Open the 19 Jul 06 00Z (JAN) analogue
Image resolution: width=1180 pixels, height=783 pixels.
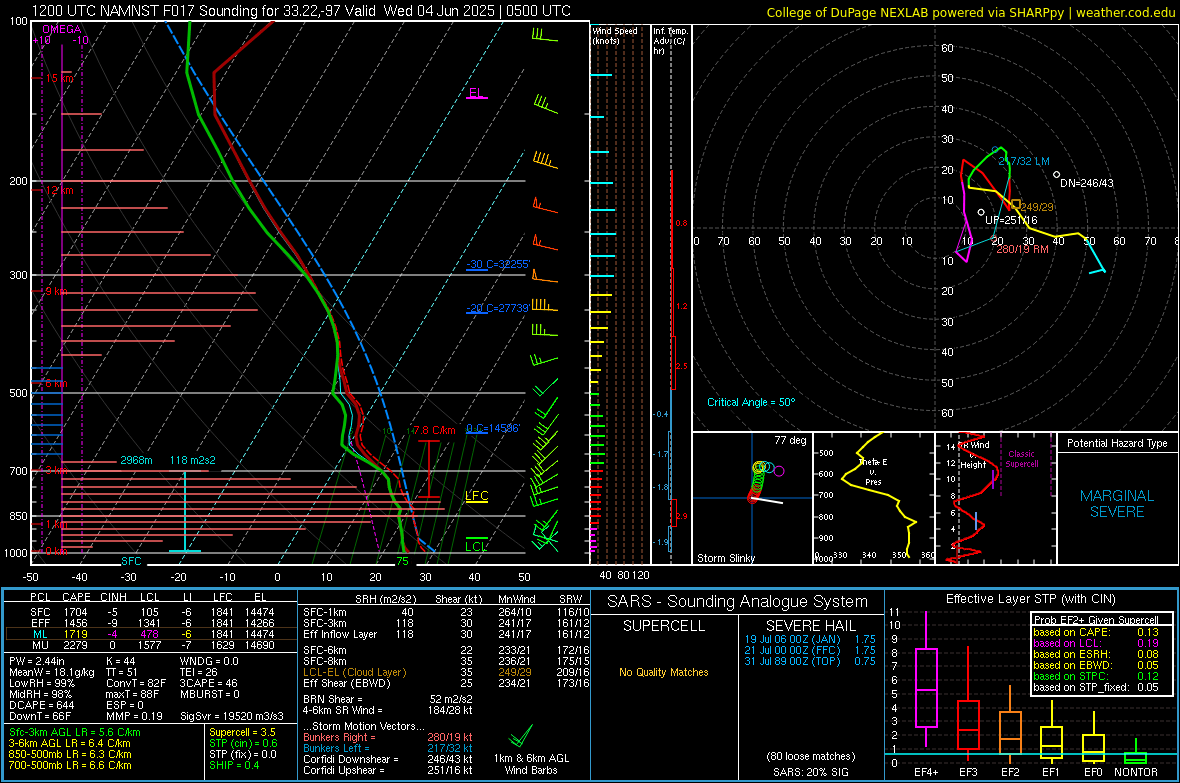pos(810,638)
